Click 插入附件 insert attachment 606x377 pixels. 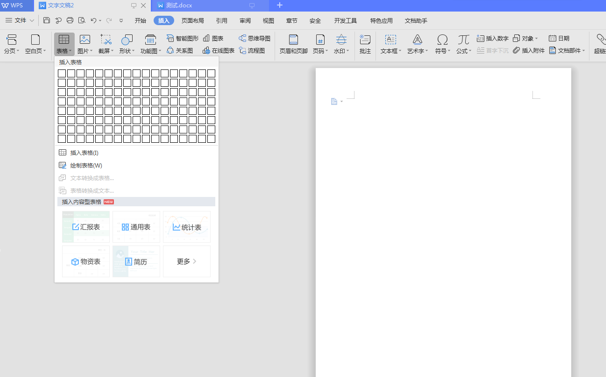[529, 50]
